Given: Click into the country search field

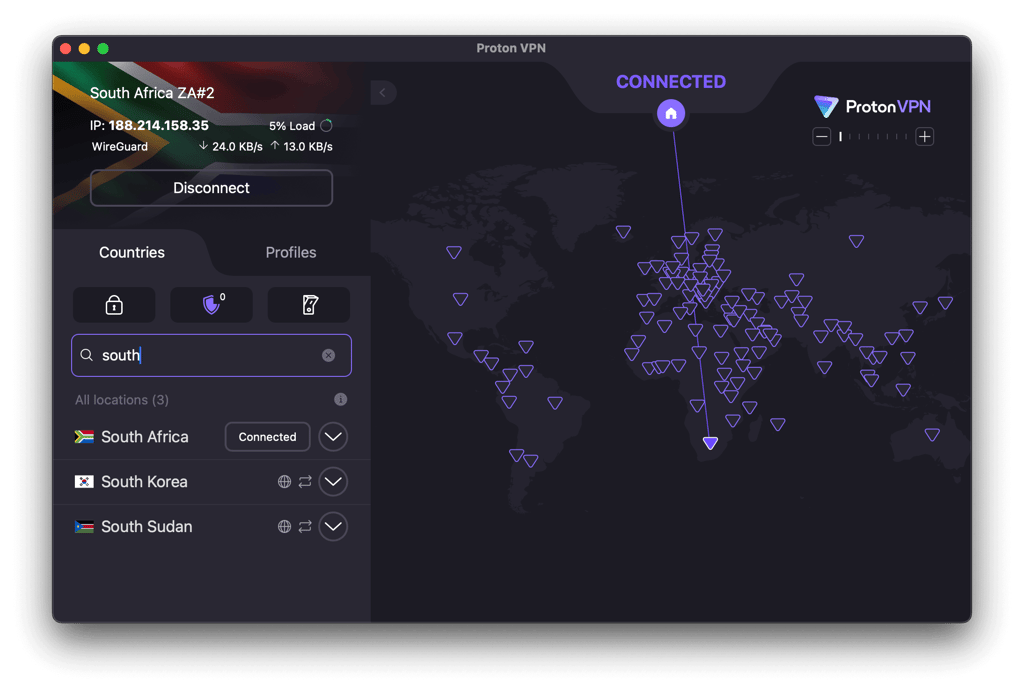Looking at the screenshot, I should coord(211,355).
